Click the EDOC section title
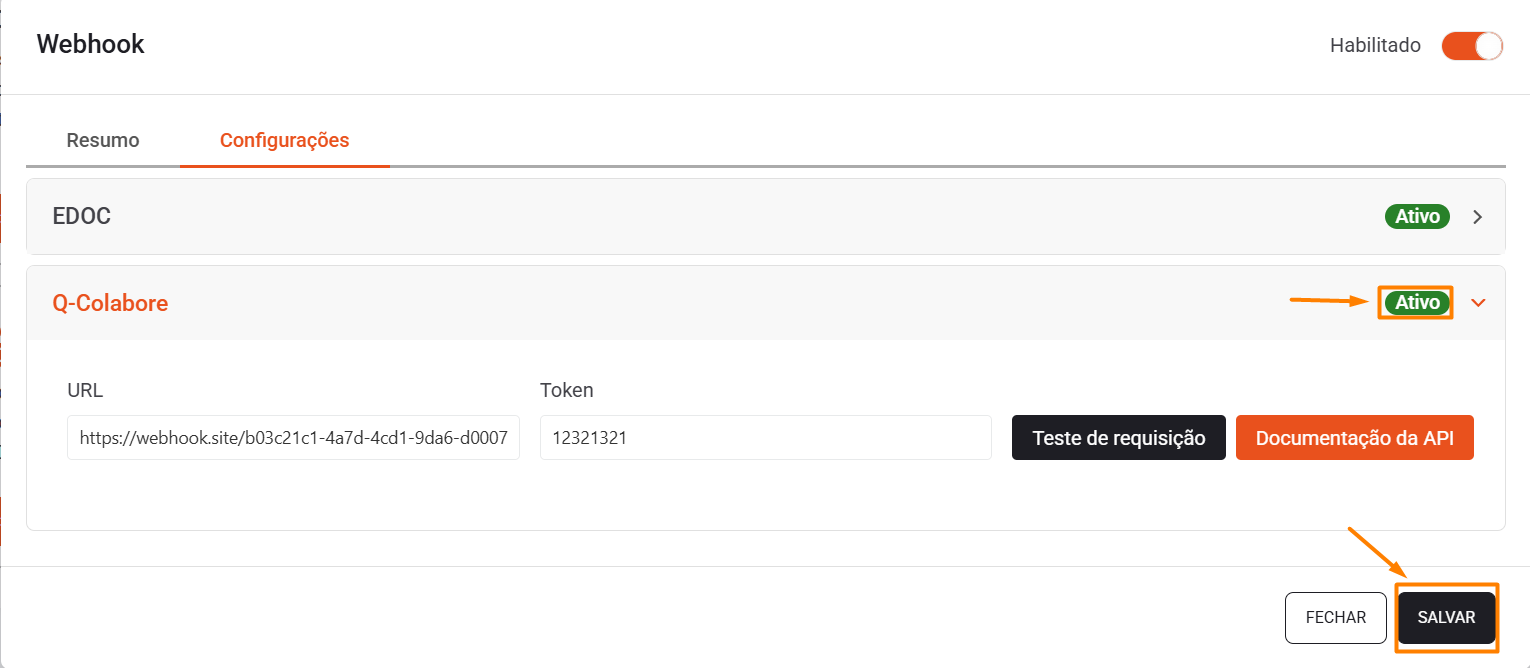Screen dimensions: 1530x668 [x=81, y=216]
